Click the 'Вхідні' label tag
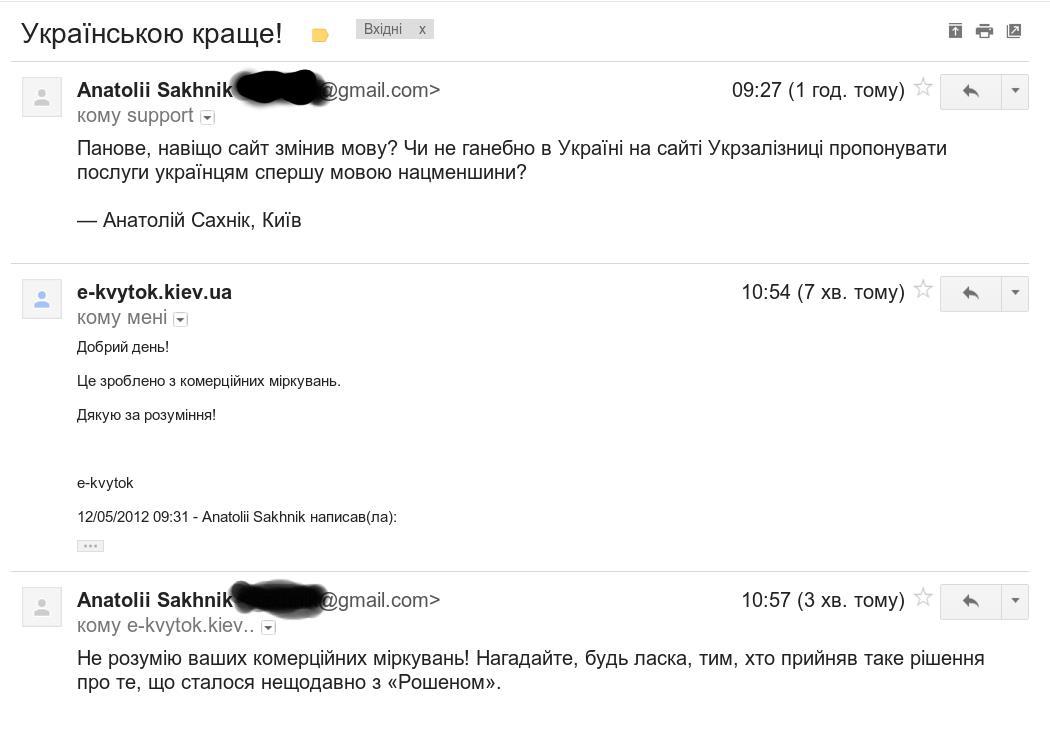 (383, 29)
